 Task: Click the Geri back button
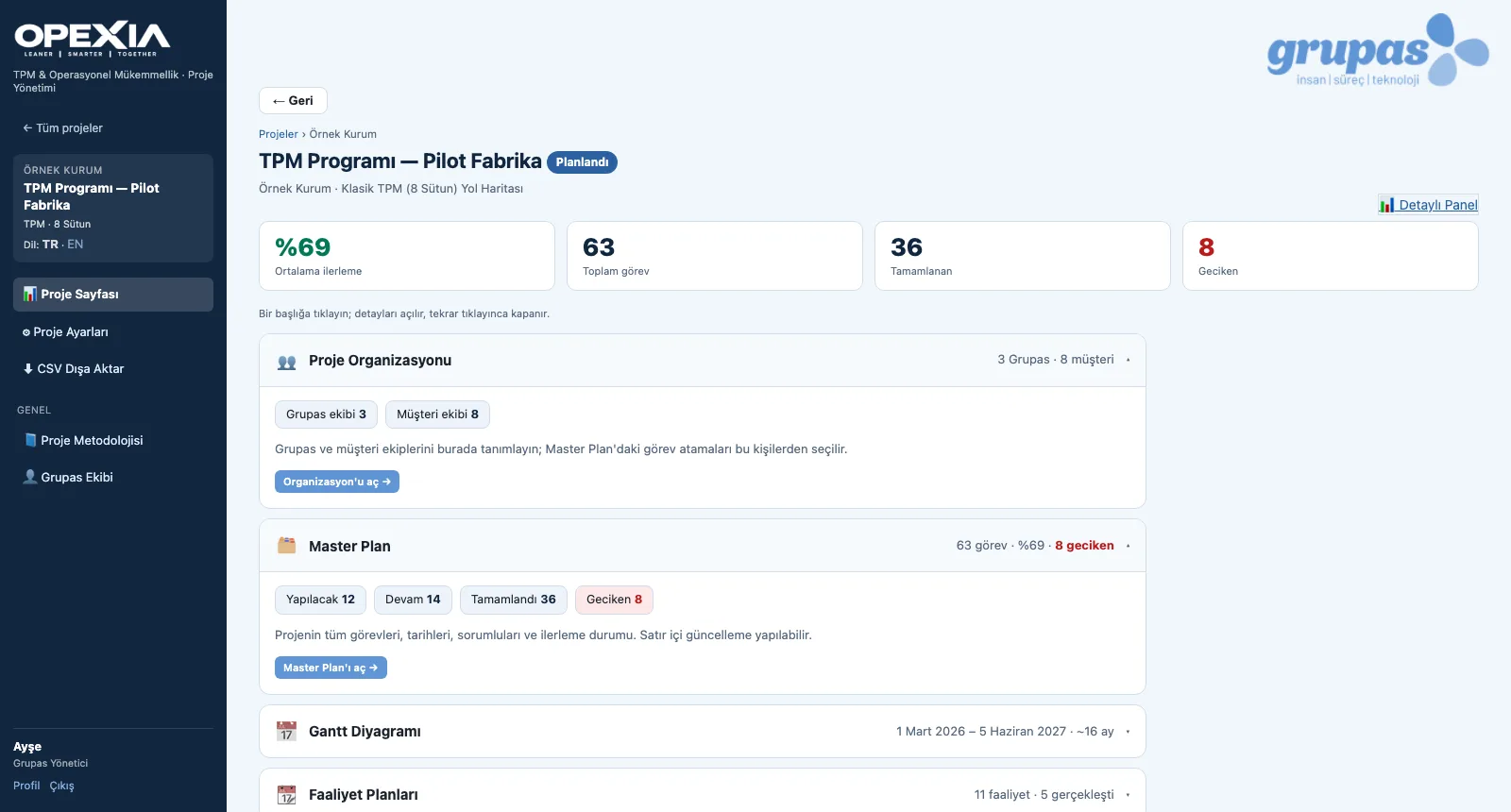pos(293,101)
